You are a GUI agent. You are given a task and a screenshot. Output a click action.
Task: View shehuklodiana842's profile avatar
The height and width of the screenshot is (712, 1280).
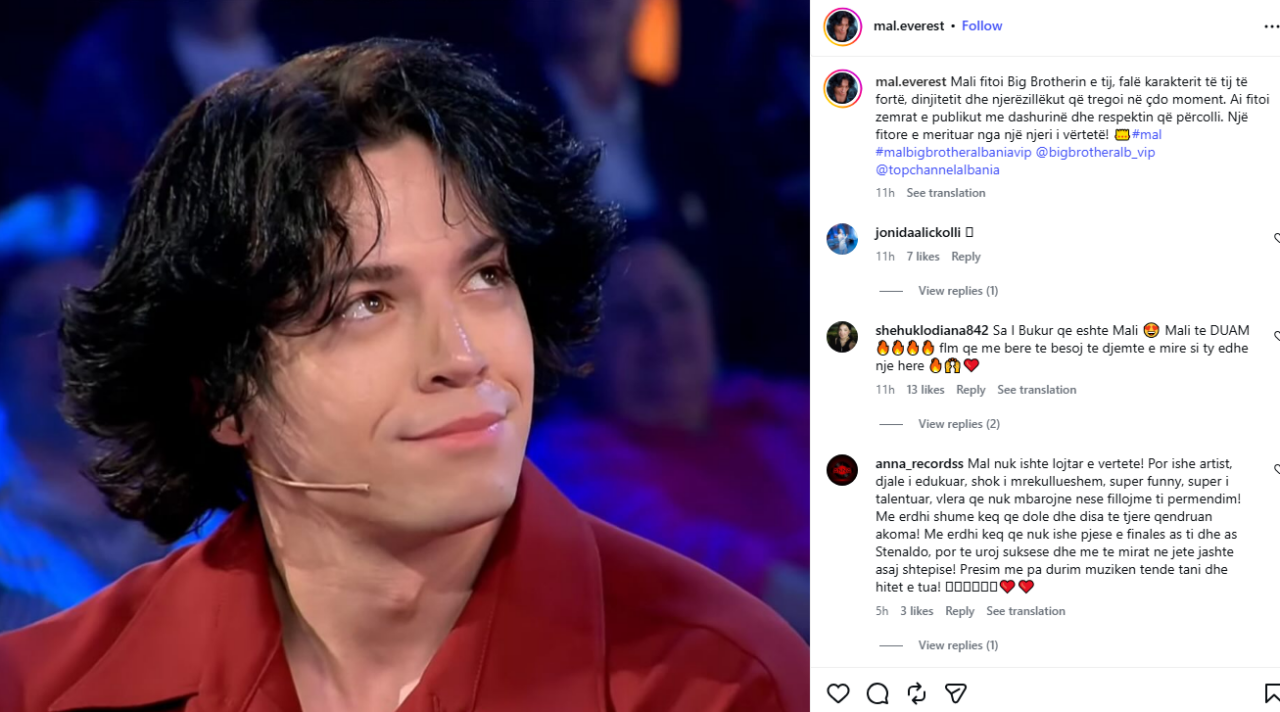[x=842, y=337]
